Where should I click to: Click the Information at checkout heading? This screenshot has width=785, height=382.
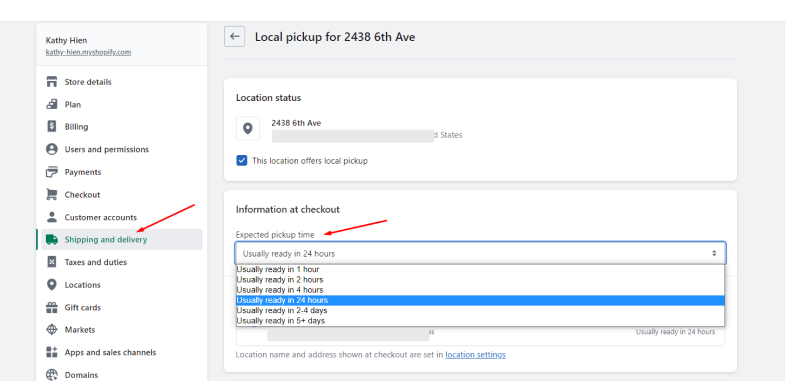click(287, 209)
